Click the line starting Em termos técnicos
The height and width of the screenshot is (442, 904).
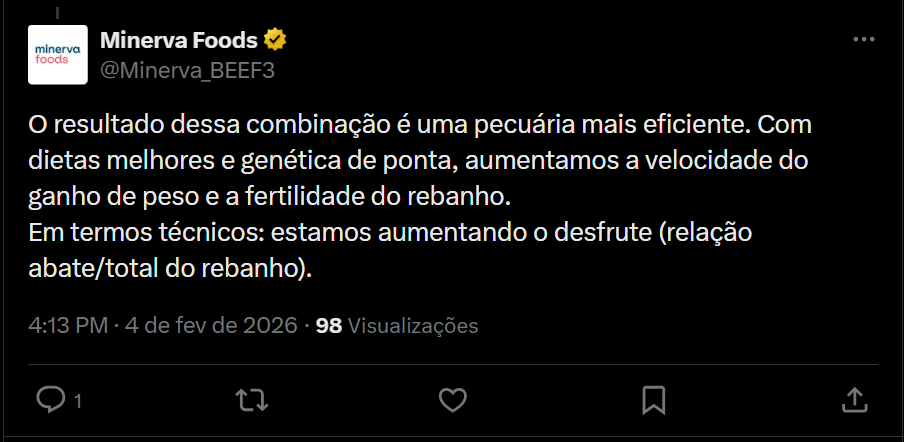tap(389, 234)
